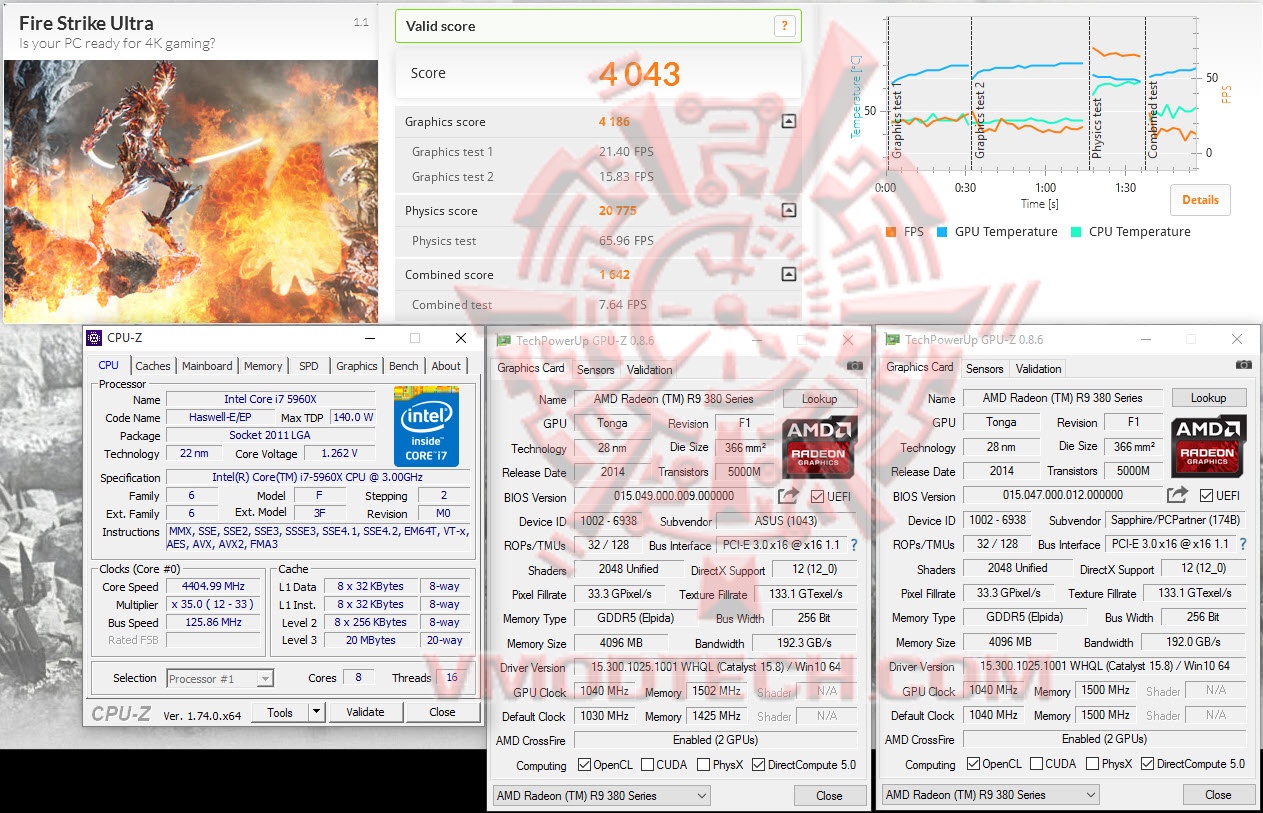The height and width of the screenshot is (813, 1263).
Task: Switch to the Caches tab in CPU-Z
Action: [x=153, y=366]
